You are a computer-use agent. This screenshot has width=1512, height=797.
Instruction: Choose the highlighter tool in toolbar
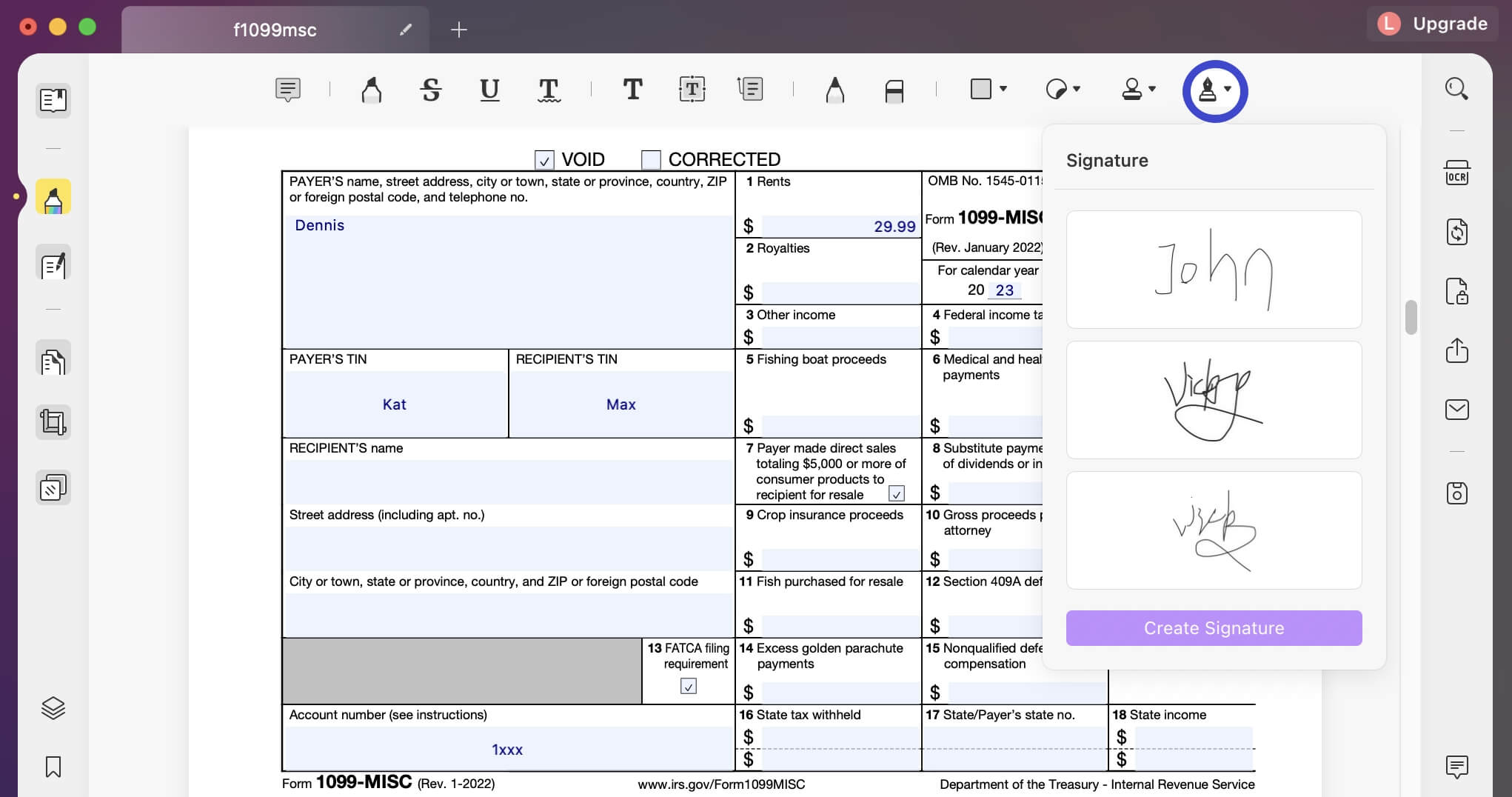(x=372, y=90)
